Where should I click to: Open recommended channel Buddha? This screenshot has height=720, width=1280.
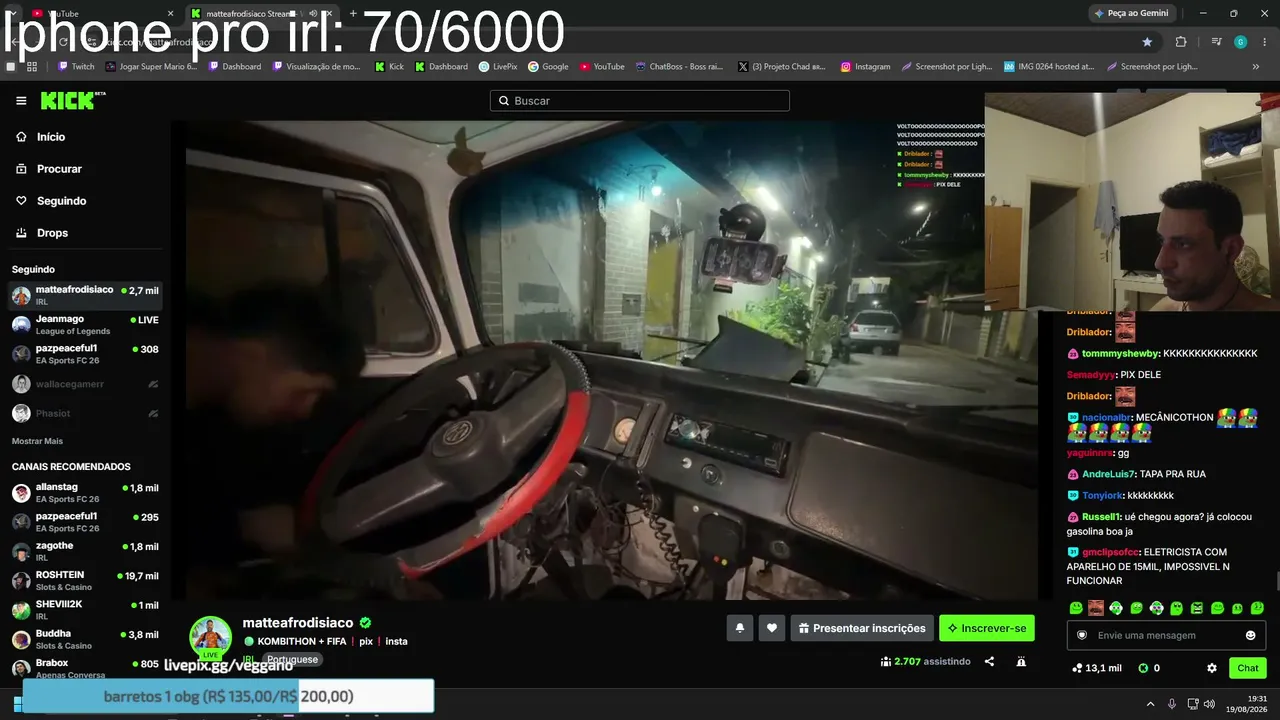point(85,638)
